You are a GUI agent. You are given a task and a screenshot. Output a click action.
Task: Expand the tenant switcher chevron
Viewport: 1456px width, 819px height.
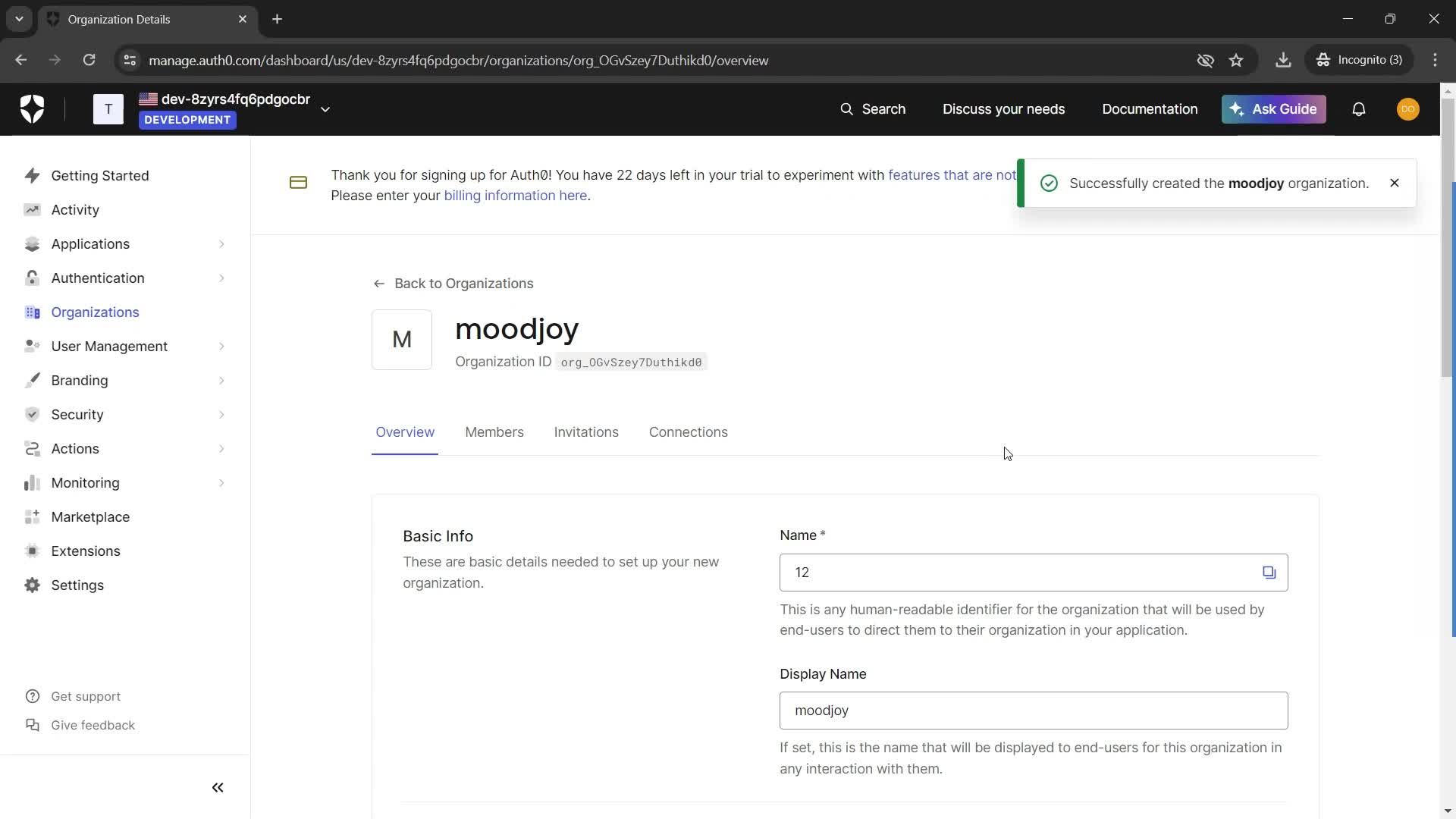(325, 109)
